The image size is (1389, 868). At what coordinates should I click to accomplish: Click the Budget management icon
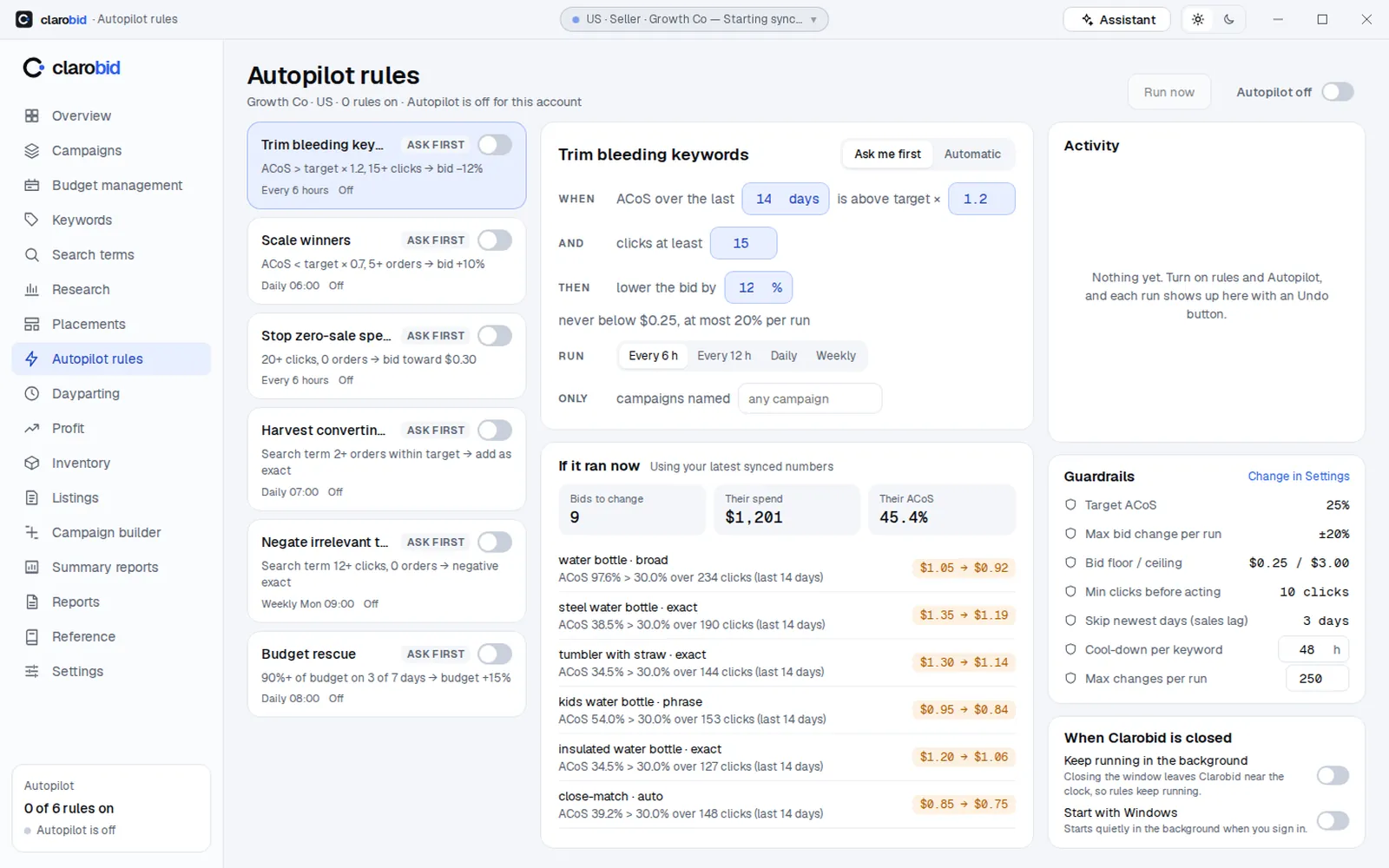32,185
